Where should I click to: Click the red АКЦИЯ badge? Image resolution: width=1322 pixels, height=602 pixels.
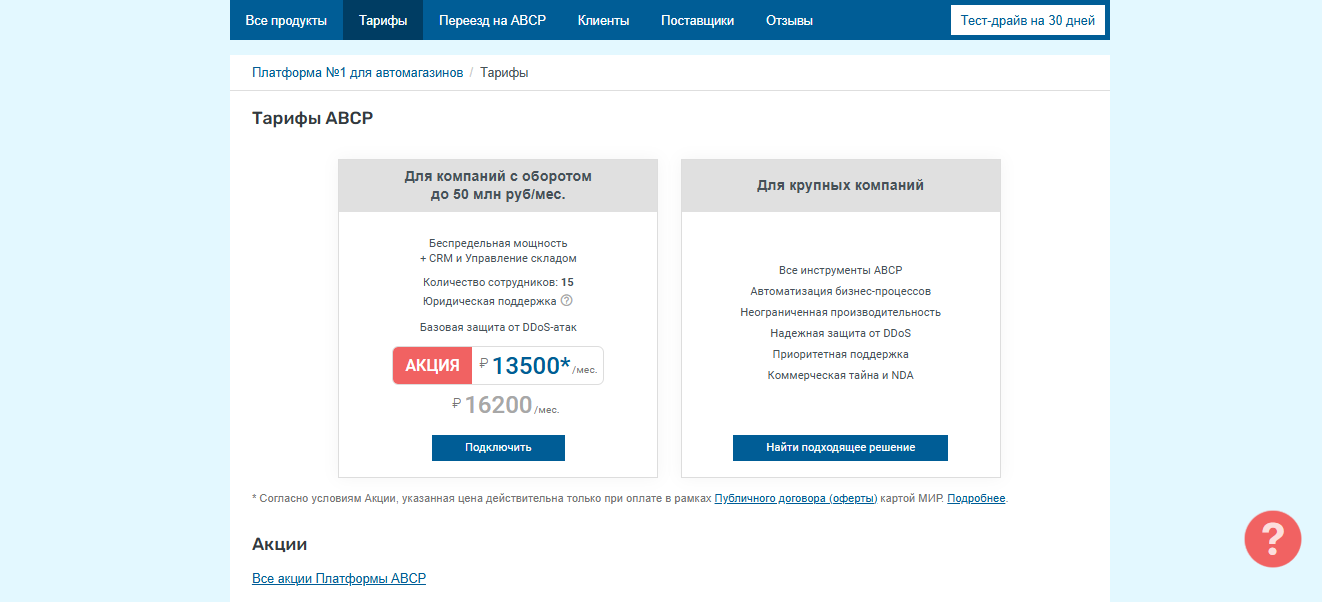(432, 366)
